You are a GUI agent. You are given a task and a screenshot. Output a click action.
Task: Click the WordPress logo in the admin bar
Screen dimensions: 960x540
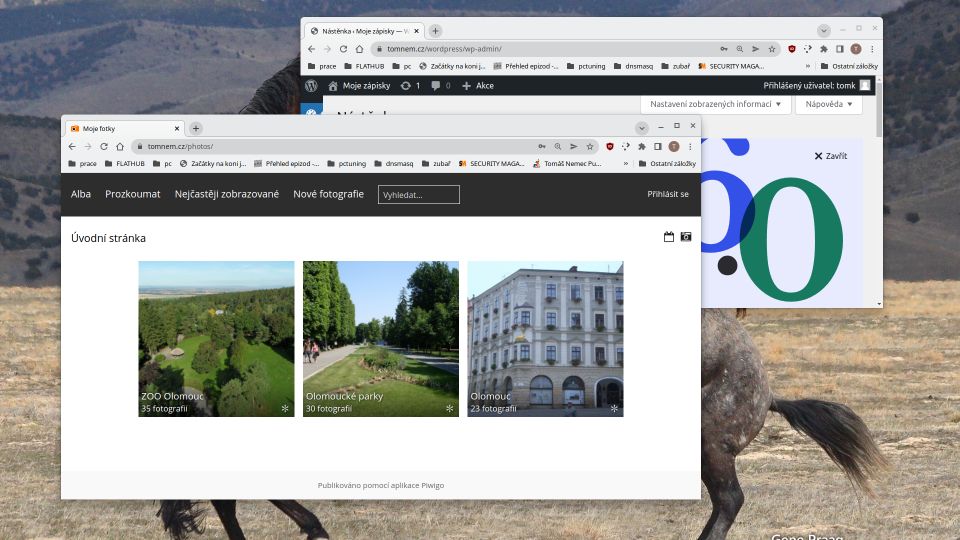point(311,86)
